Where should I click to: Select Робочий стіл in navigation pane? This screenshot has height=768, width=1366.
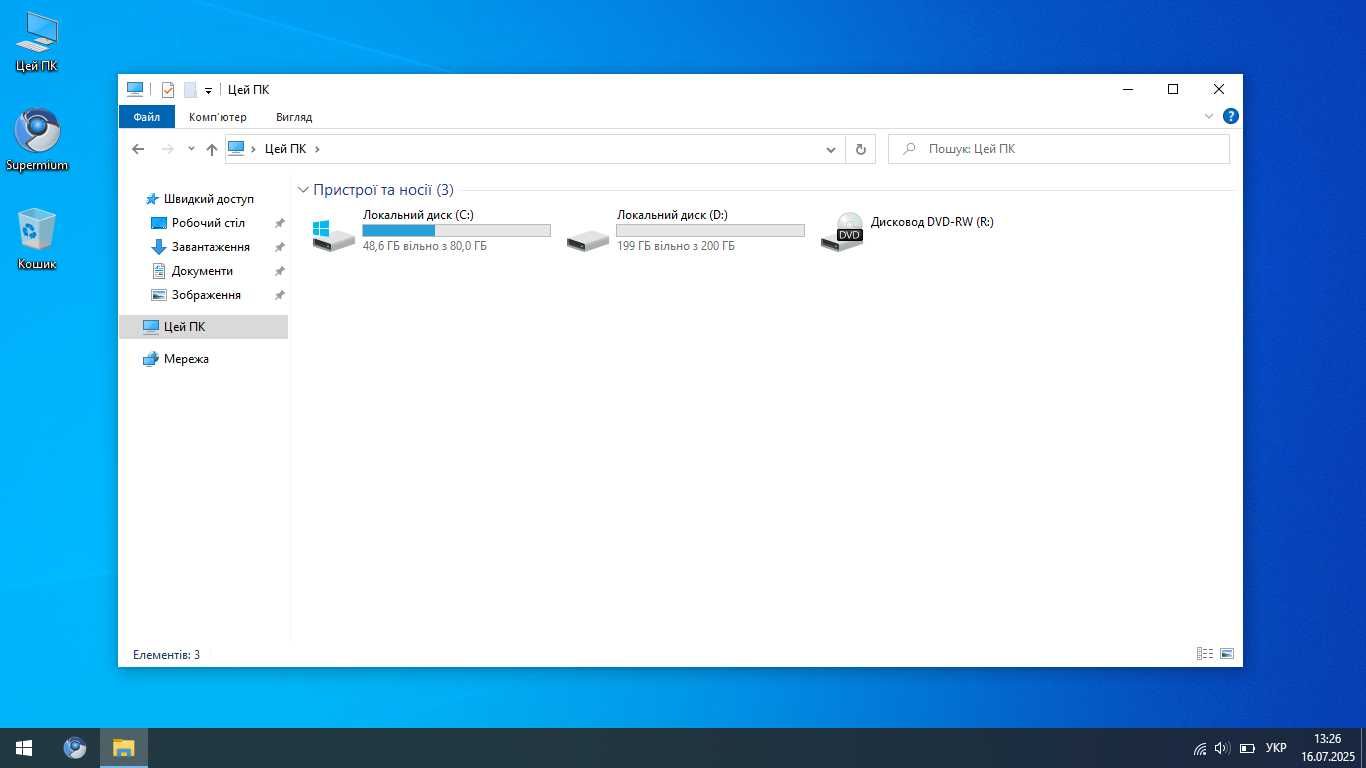point(208,223)
